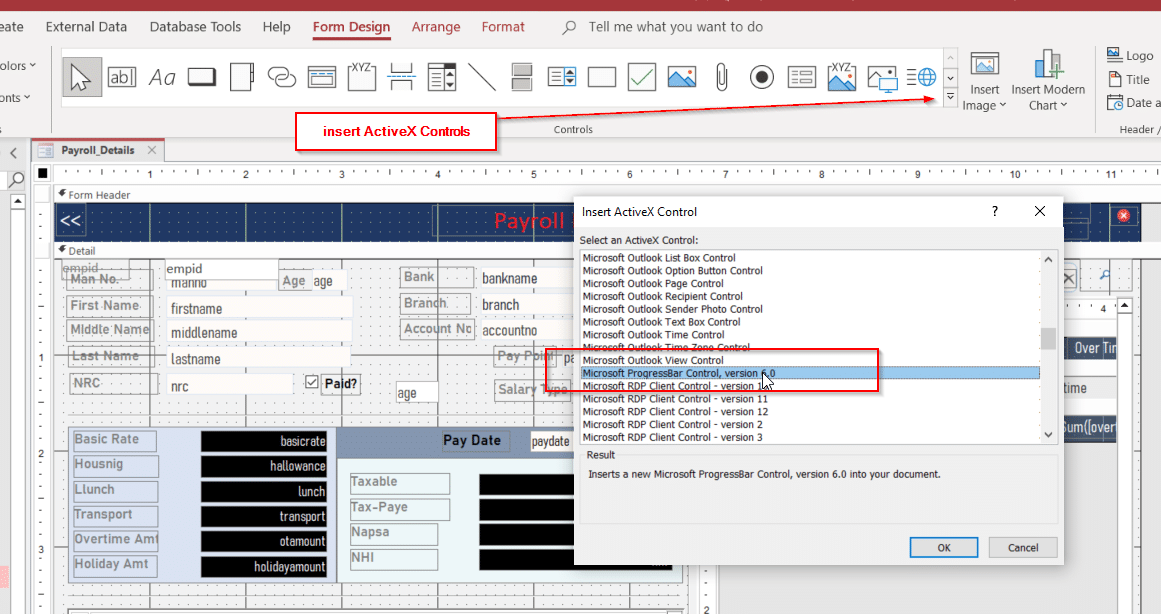The width and height of the screenshot is (1161, 614).
Task: Choose the Option Button control
Action: [761, 76]
